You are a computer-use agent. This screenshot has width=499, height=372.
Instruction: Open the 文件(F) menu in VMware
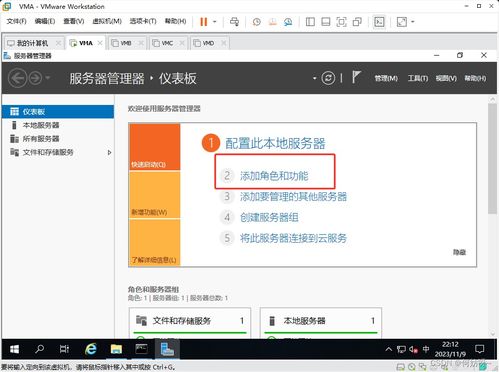(x=16, y=21)
